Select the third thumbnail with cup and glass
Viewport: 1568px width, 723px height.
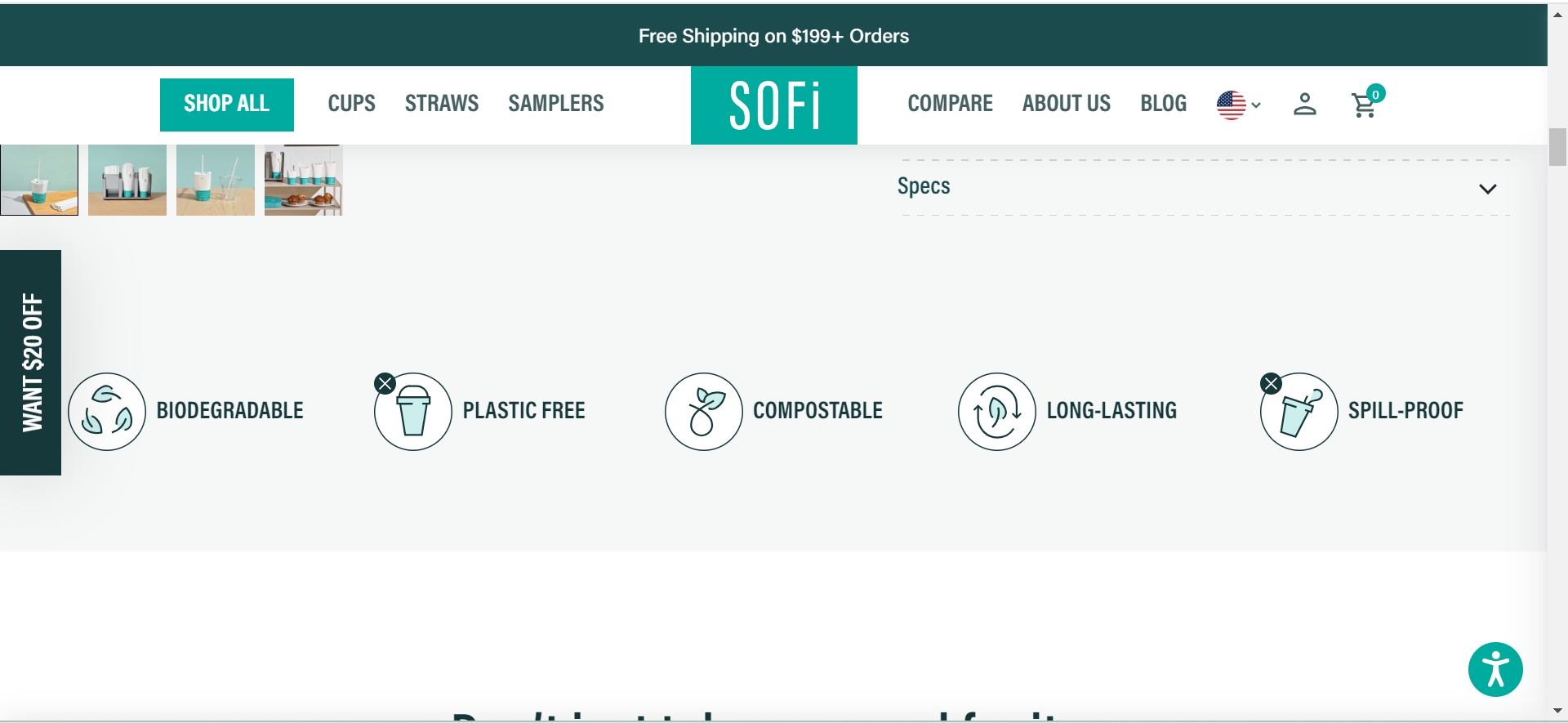(x=216, y=180)
